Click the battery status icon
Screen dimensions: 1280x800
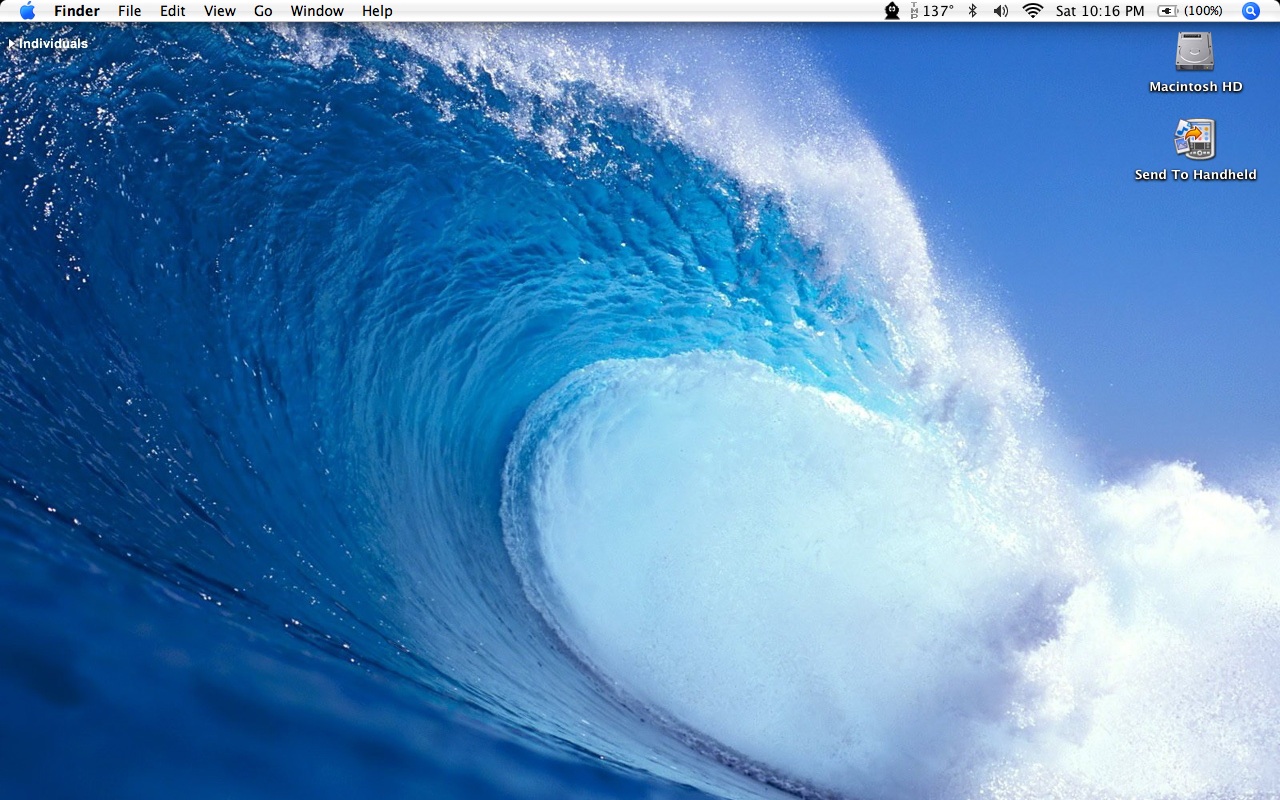(1166, 11)
